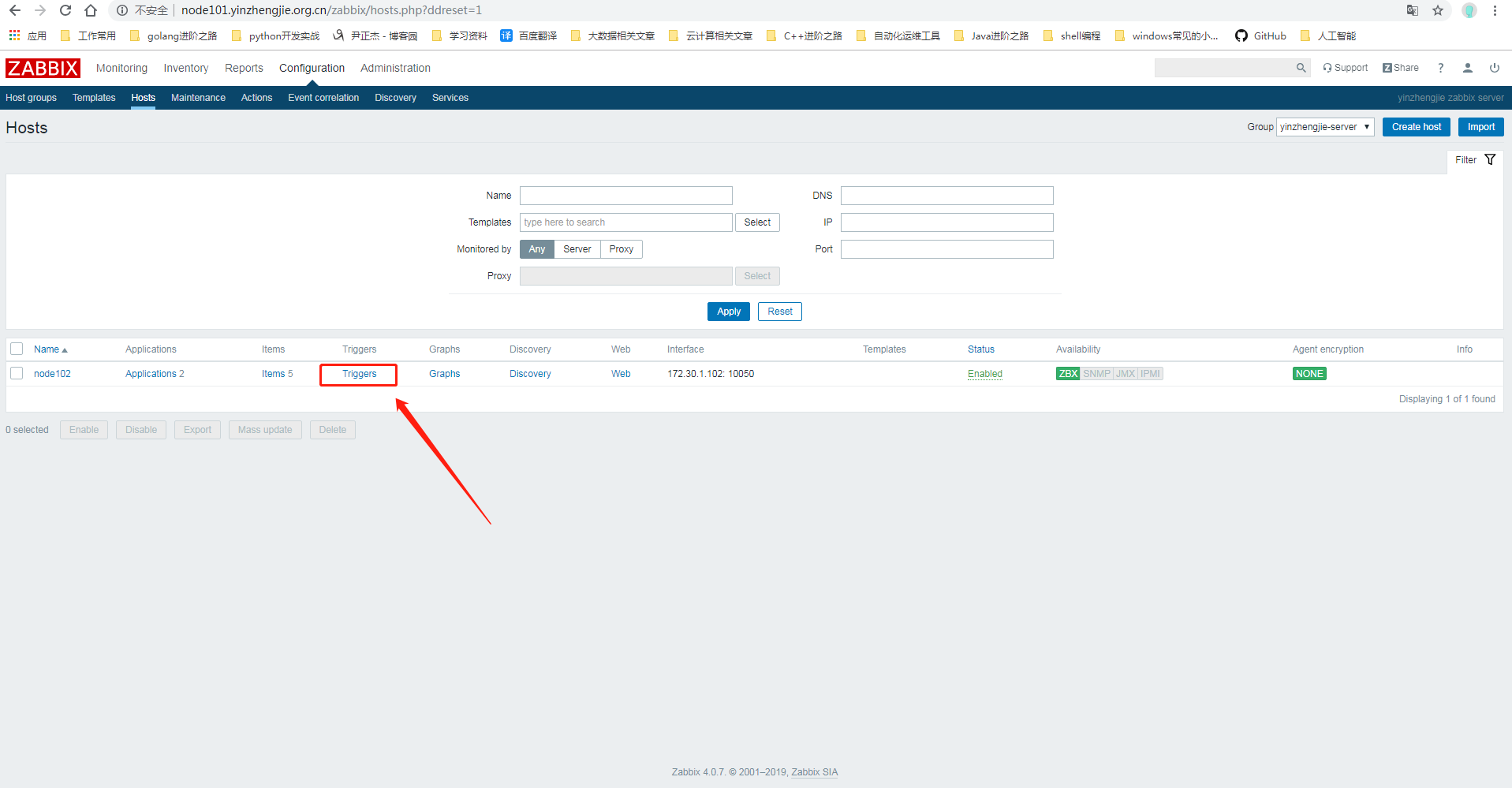
Task: Click the sign out power icon
Action: (1495, 68)
